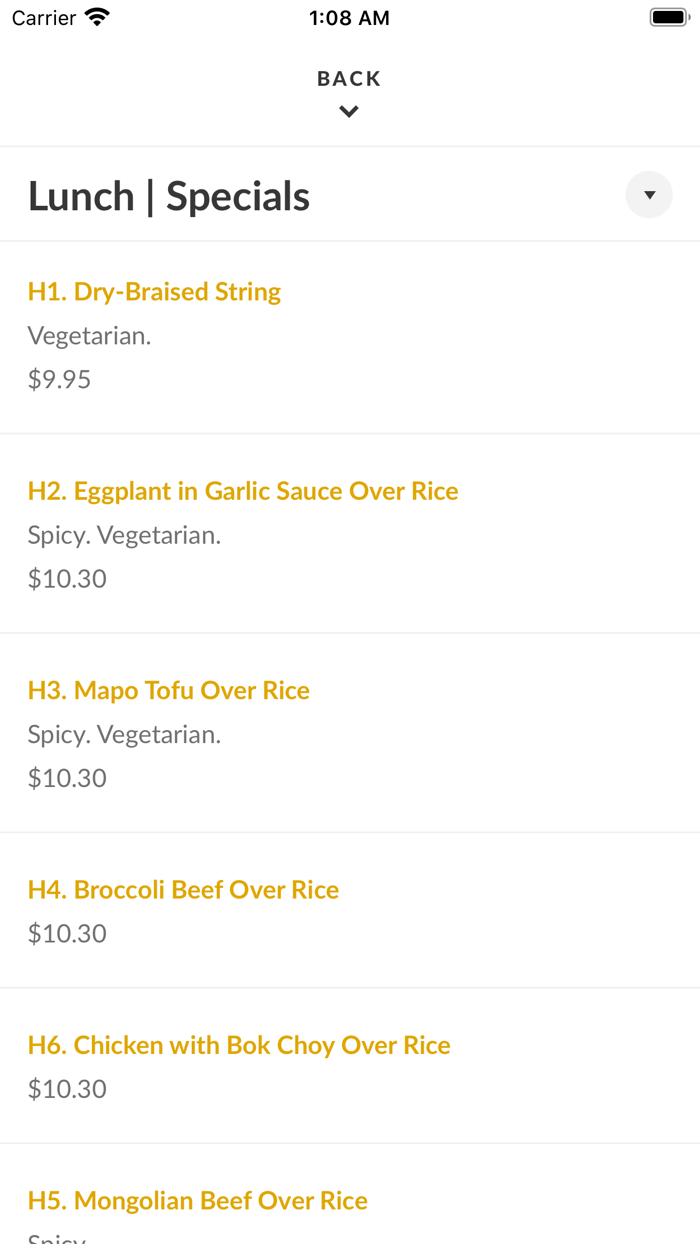
Task: Open H2. Eggplant in Garlic Sauce Over Rice
Action: pos(243,491)
